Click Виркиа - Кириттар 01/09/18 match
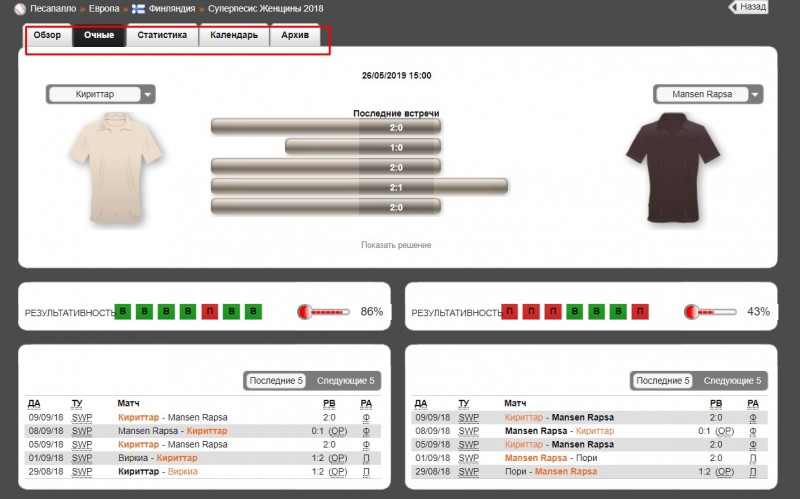Image resolution: width=800 pixels, height=499 pixels. pyautogui.click(x=158, y=458)
